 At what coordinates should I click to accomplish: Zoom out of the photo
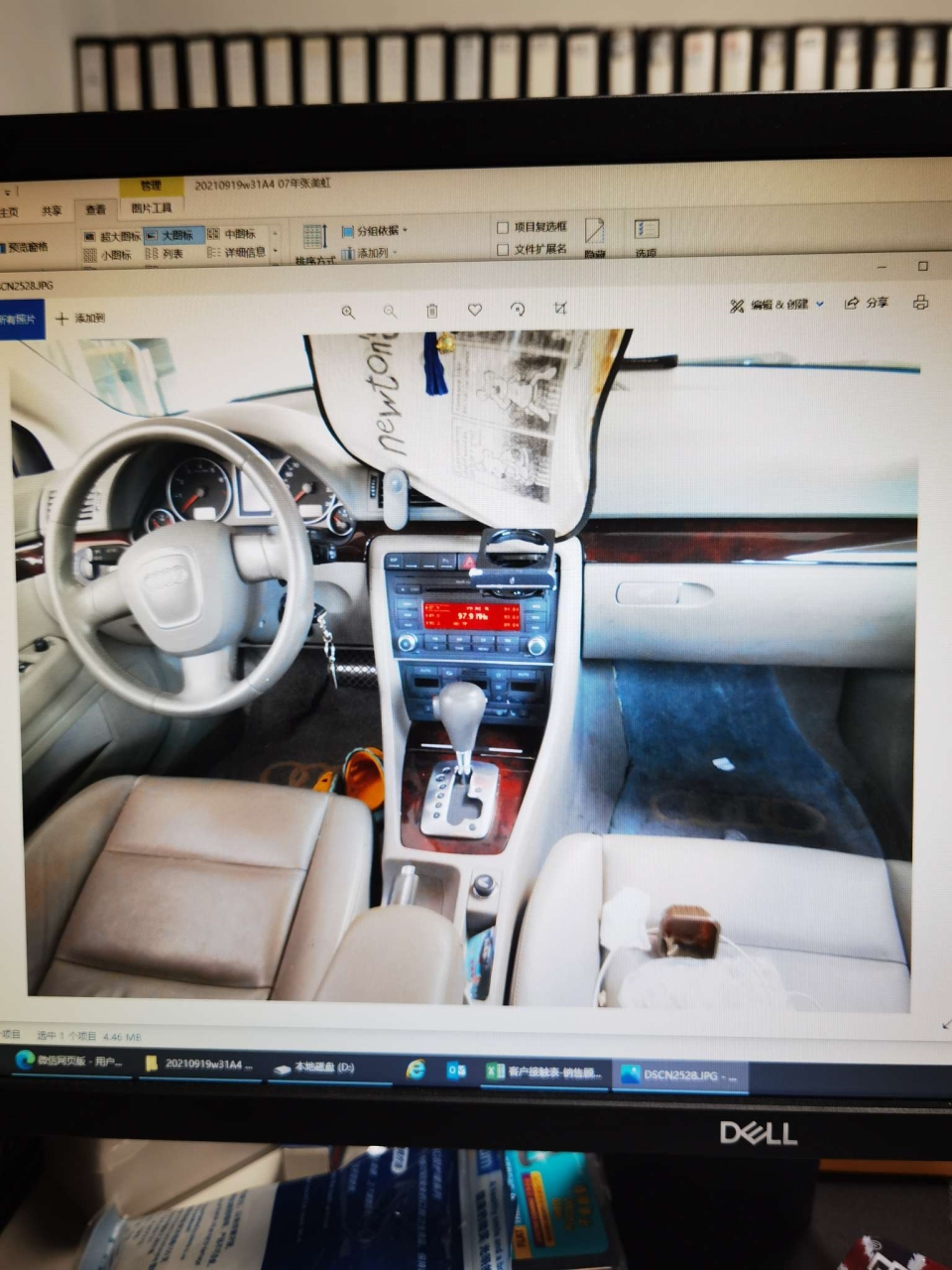click(390, 312)
